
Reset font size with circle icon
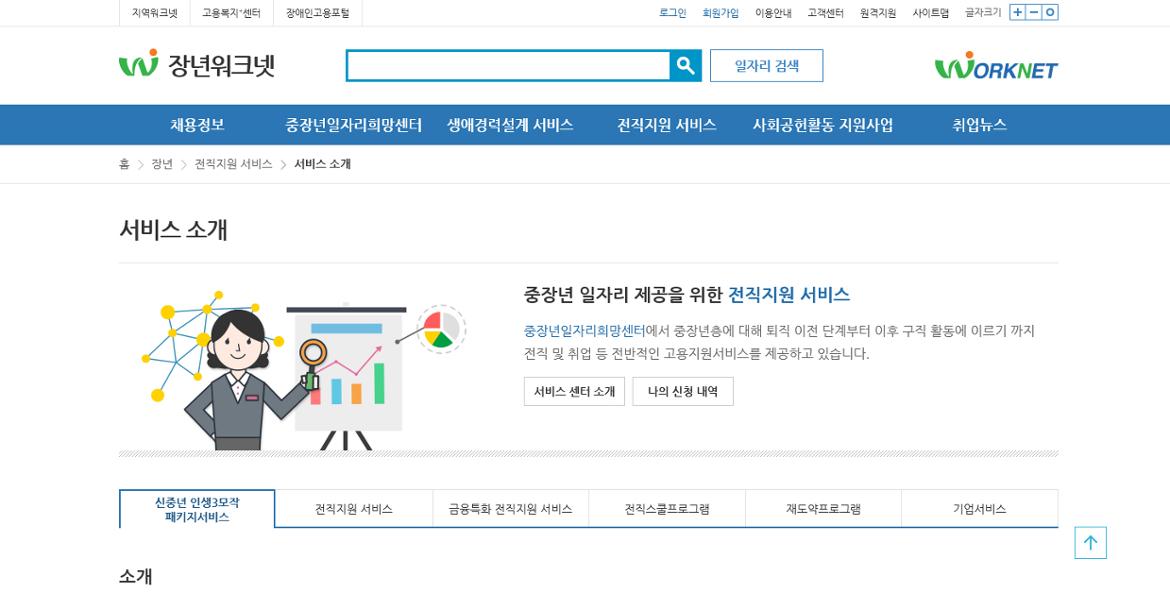tap(1049, 12)
